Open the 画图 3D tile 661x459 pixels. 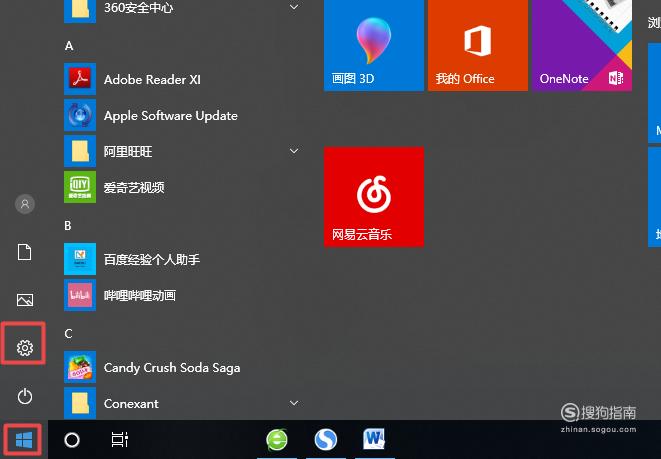[x=374, y=45]
